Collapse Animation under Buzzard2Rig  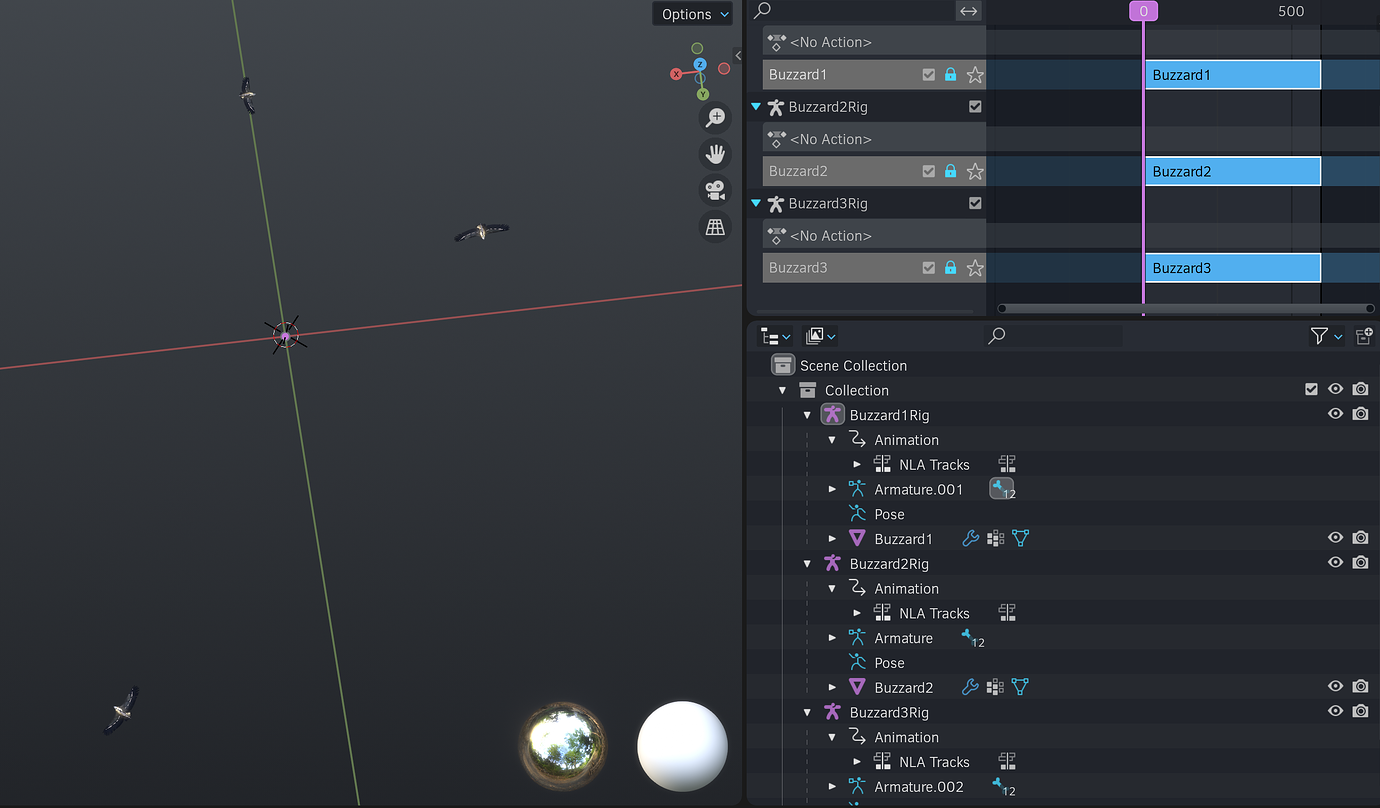[x=832, y=588]
